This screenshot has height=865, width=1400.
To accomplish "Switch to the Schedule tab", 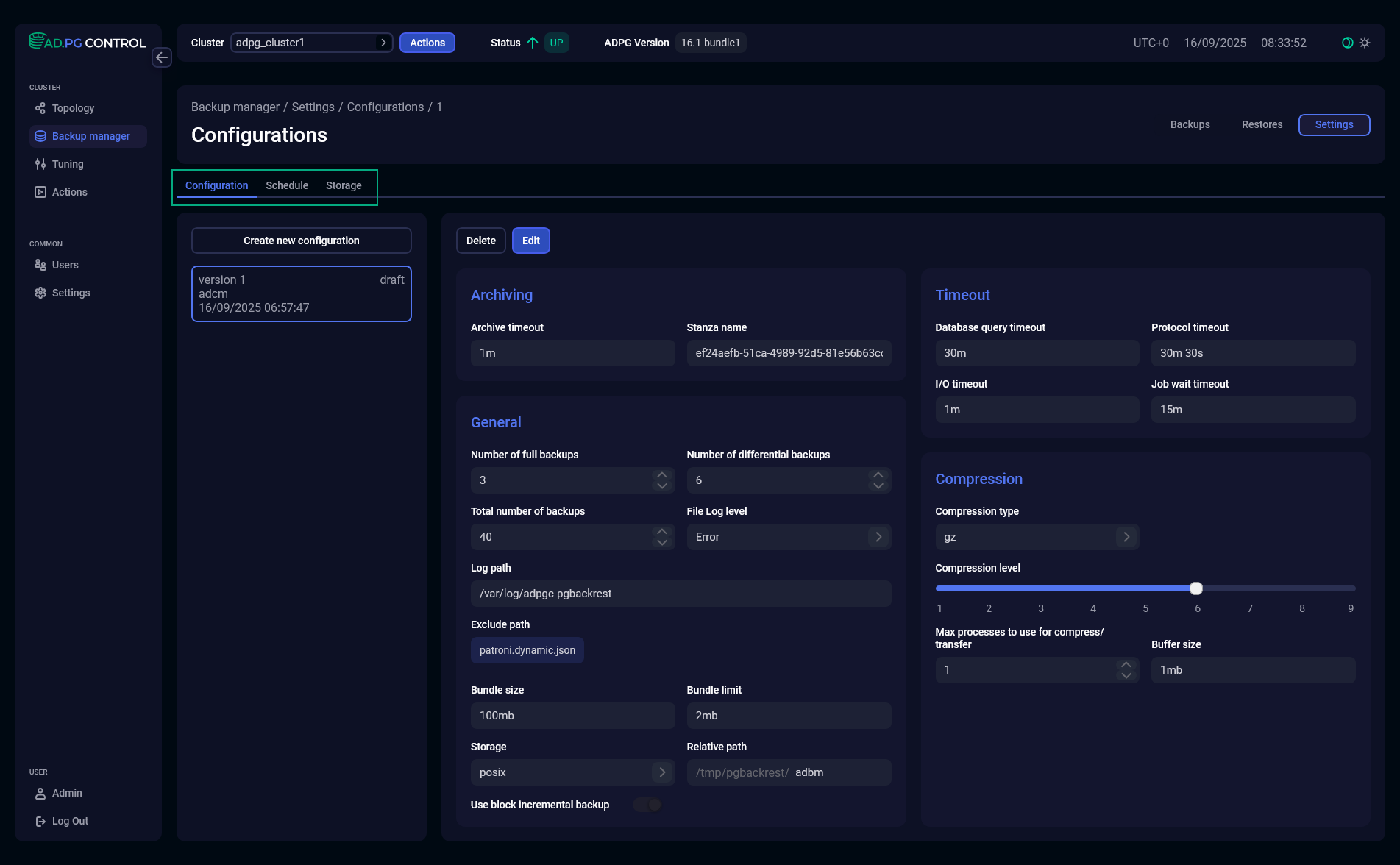I will coord(286,185).
